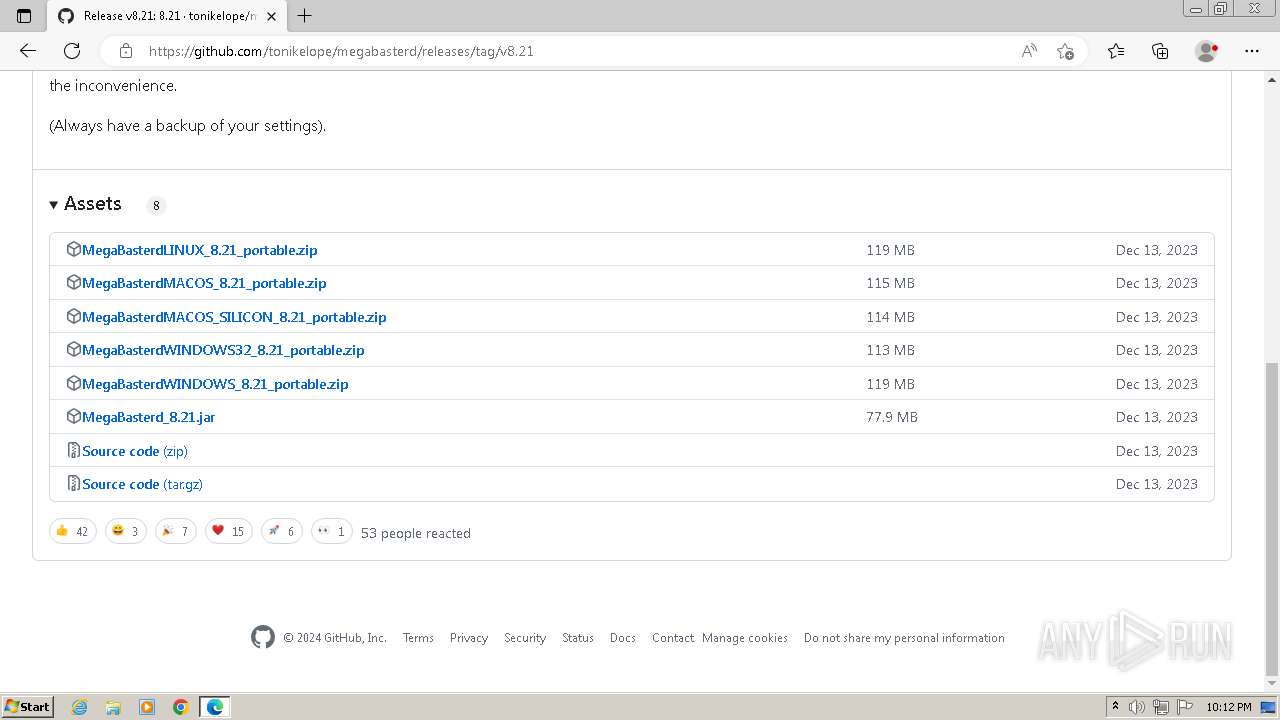The width and height of the screenshot is (1280, 720).
Task: Download Source code (tar.gz)
Action: click(x=142, y=484)
